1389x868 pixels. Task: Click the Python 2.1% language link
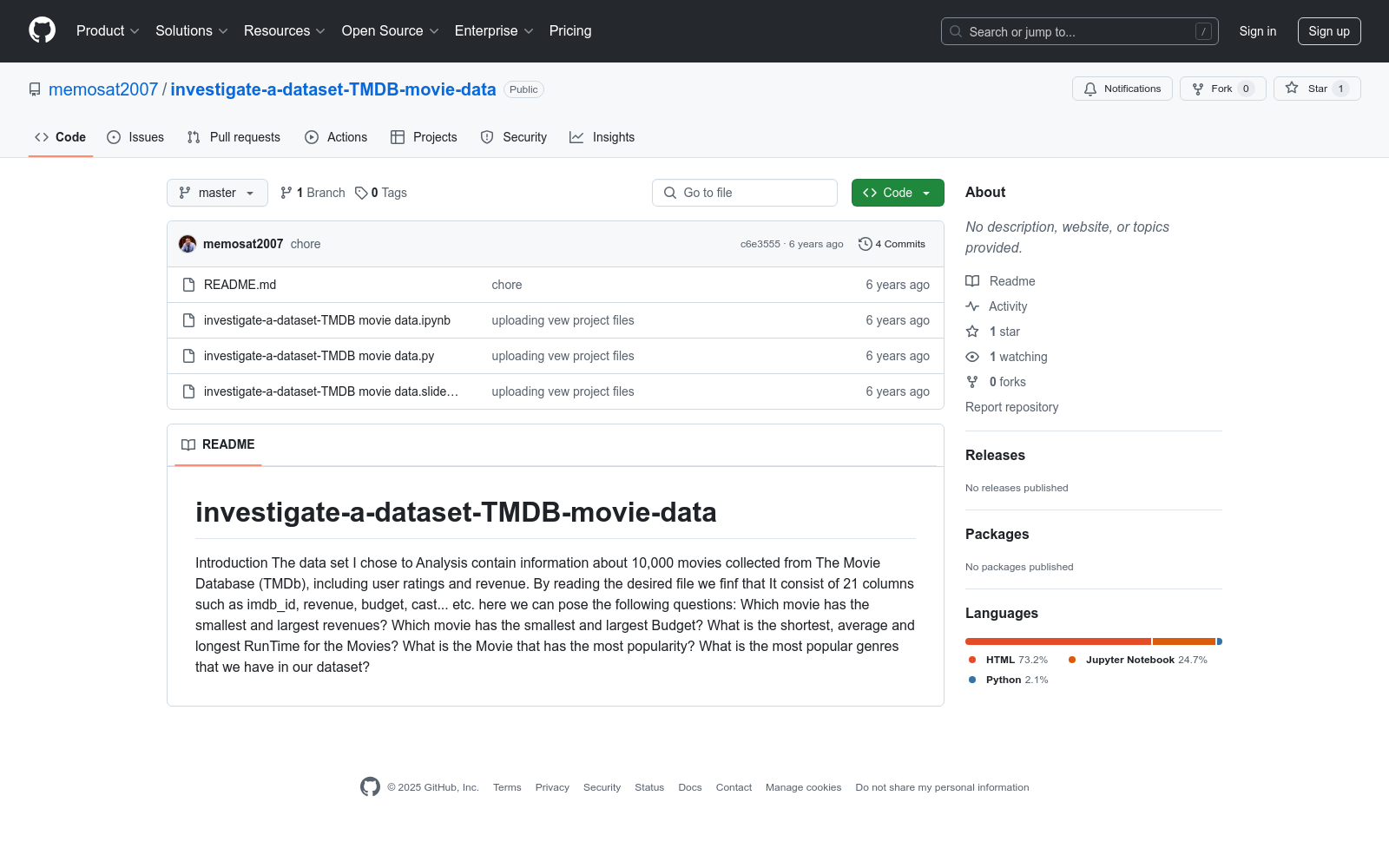click(x=1009, y=680)
